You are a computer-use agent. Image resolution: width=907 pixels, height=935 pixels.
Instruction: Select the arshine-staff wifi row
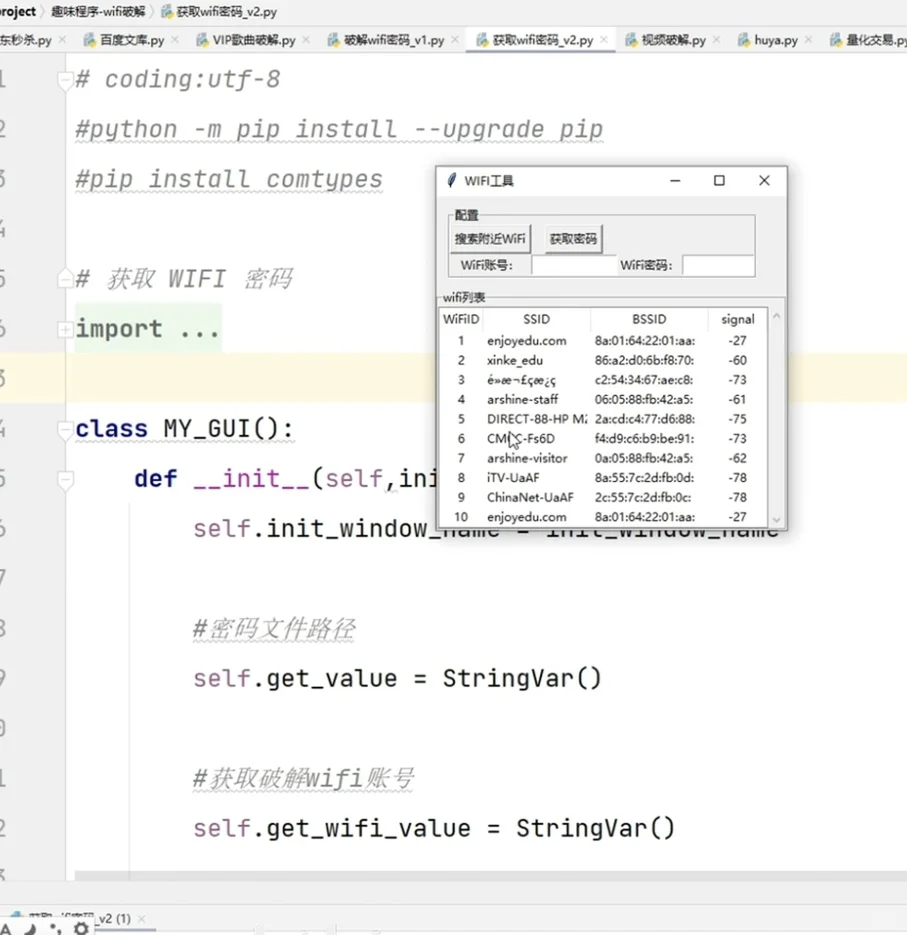603,400
